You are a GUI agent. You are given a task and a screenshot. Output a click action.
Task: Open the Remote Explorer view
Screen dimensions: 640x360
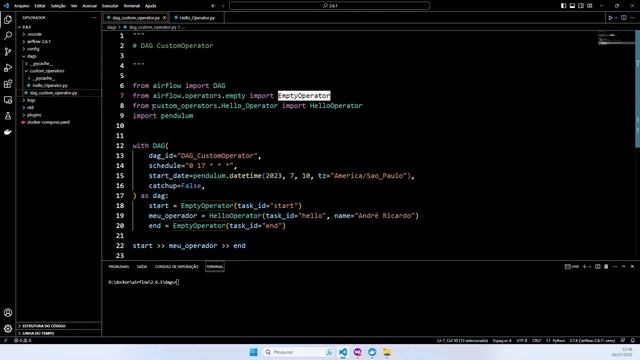pyautogui.click(x=8, y=100)
